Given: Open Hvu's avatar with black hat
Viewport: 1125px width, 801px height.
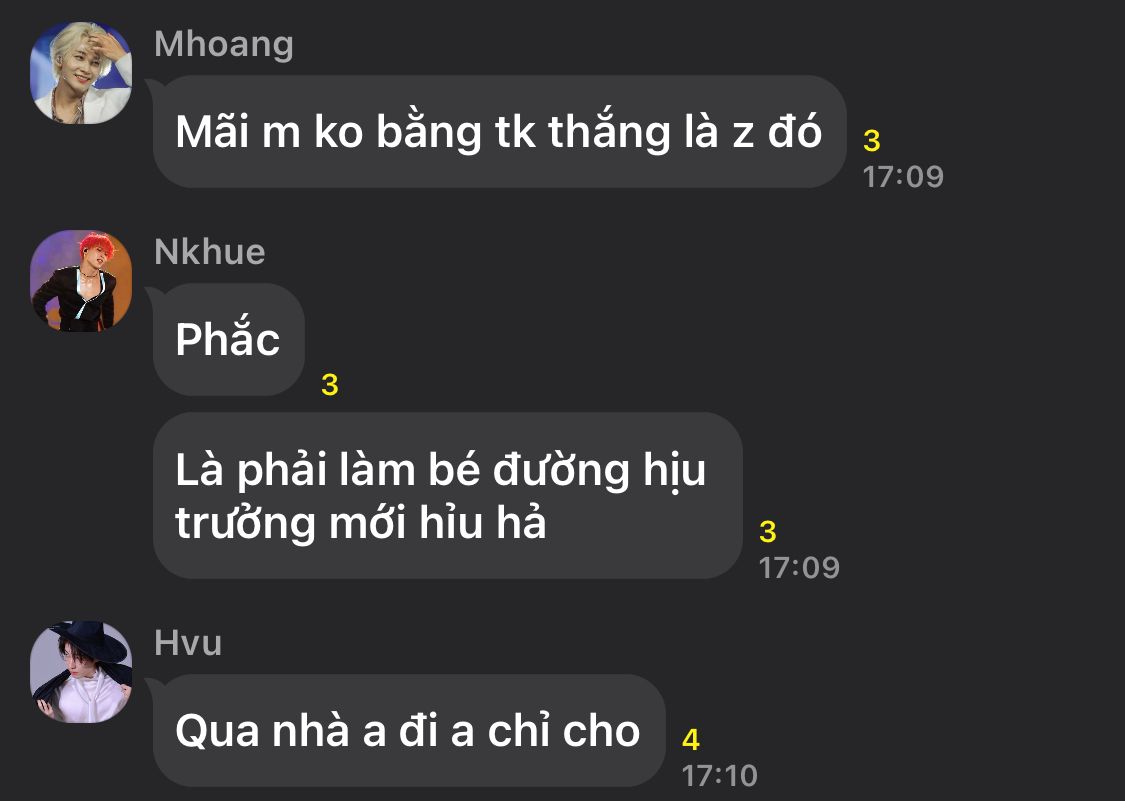Looking at the screenshot, I should [81, 672].
